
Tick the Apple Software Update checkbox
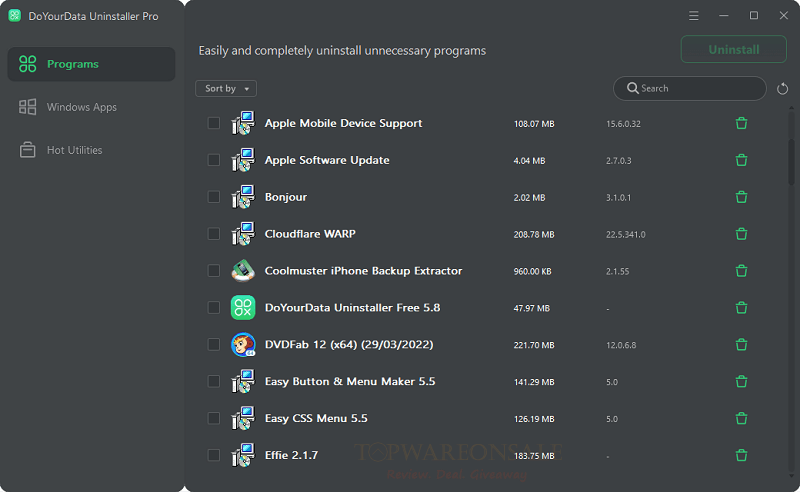click(x=214, y=160)
